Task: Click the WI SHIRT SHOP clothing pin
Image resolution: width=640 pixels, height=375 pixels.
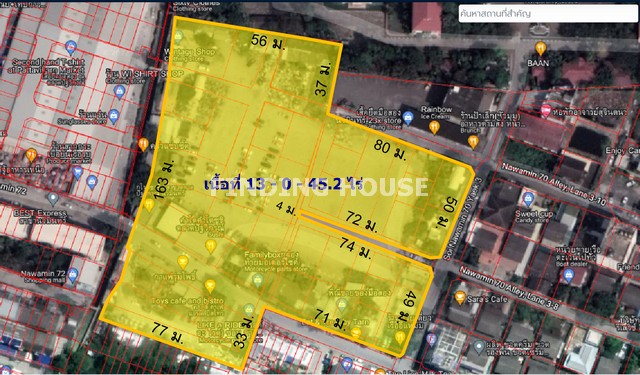Action: 119,92
